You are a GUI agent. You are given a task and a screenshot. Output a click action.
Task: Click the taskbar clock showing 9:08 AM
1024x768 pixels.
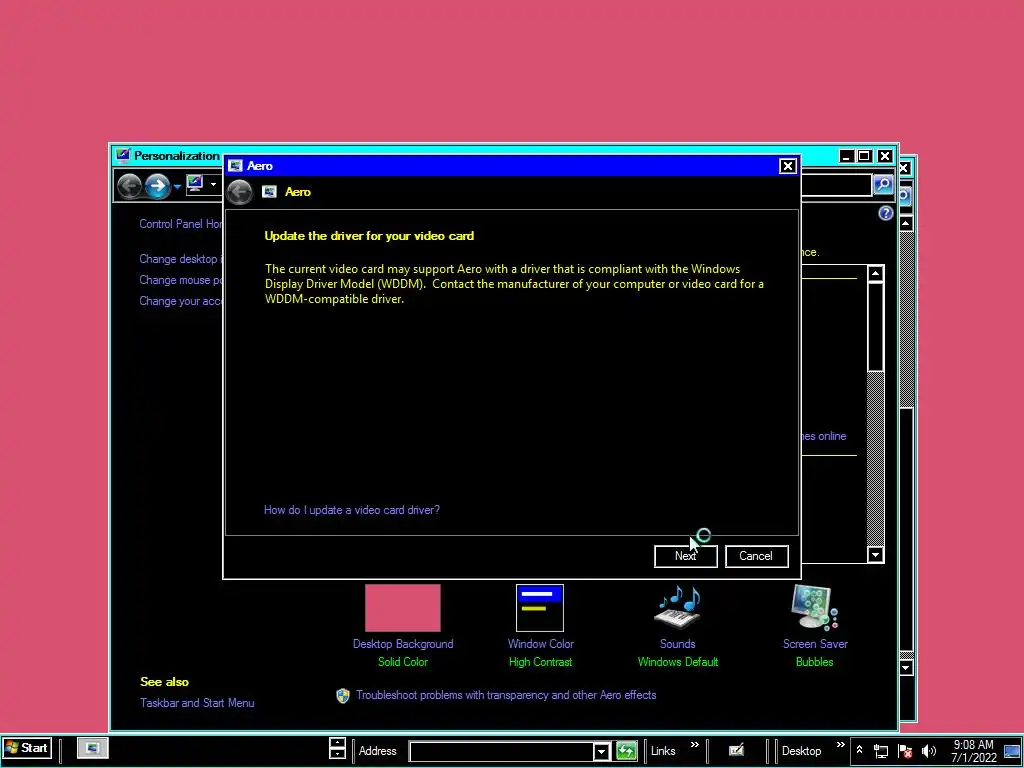tap(973, 751)
